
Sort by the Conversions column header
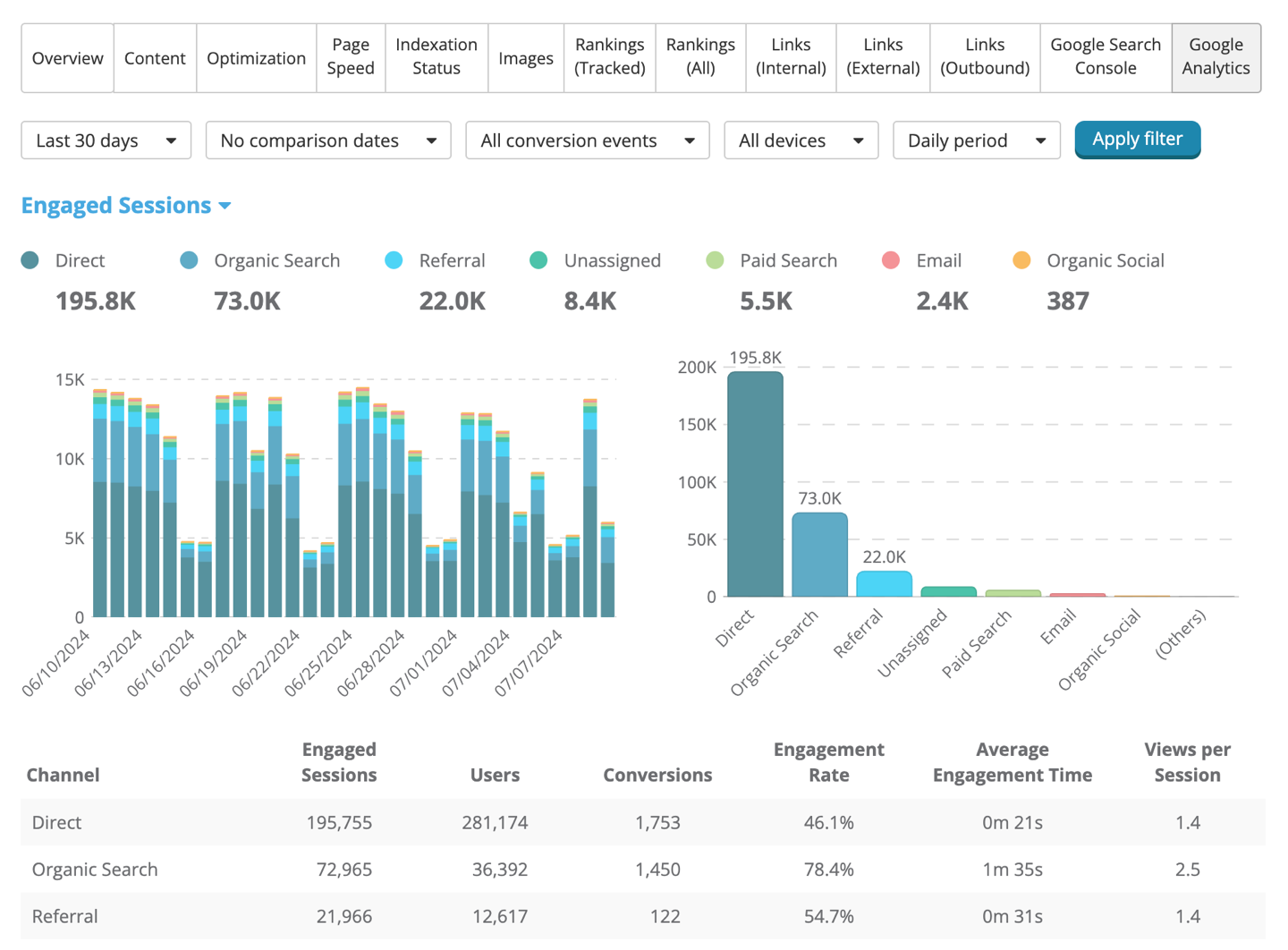[x=657, y=775]
